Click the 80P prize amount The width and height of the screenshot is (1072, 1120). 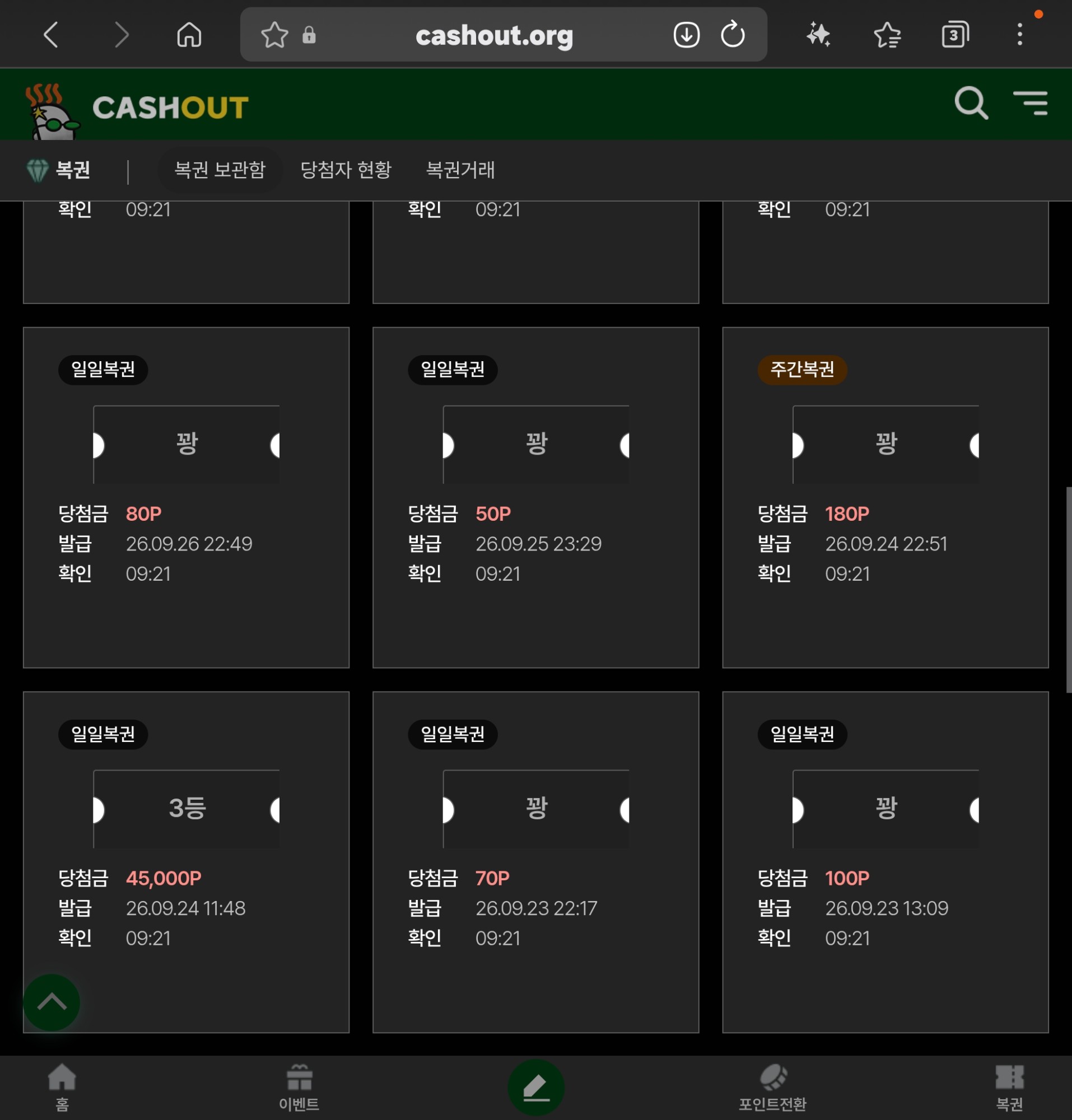coord(143,514)
